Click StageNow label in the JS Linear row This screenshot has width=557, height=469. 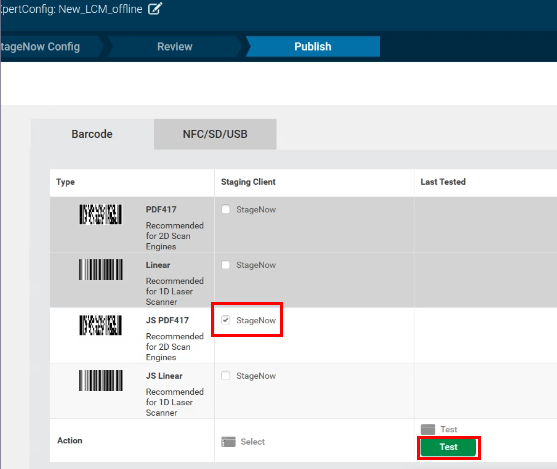point(256,376)
